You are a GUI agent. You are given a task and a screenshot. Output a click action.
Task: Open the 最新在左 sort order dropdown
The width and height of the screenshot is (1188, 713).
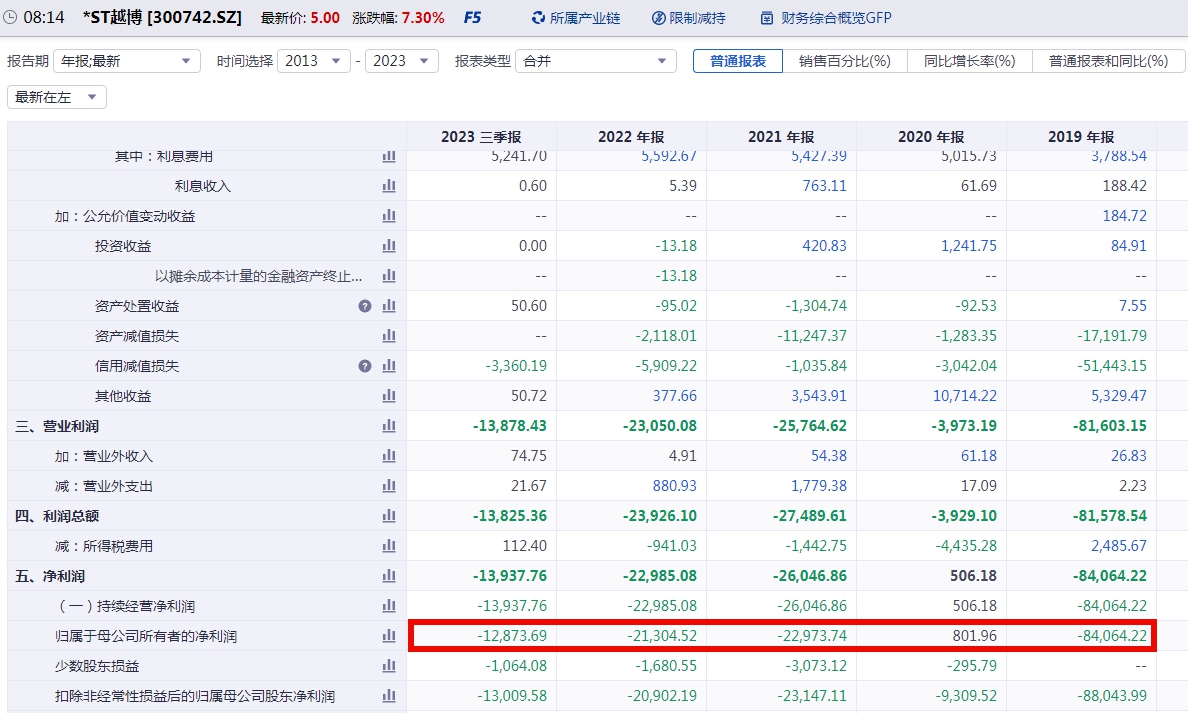(57, 97)
